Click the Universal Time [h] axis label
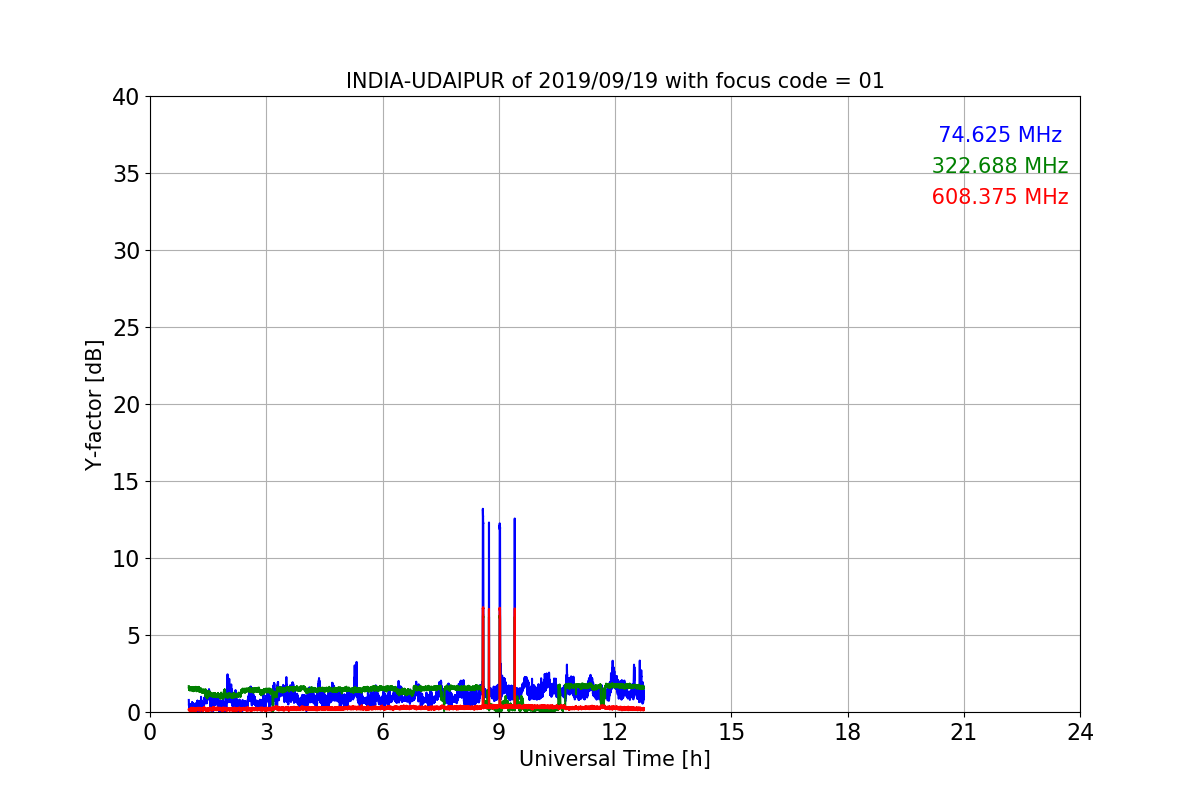1200x800 pixels. [x=614, y=759]
